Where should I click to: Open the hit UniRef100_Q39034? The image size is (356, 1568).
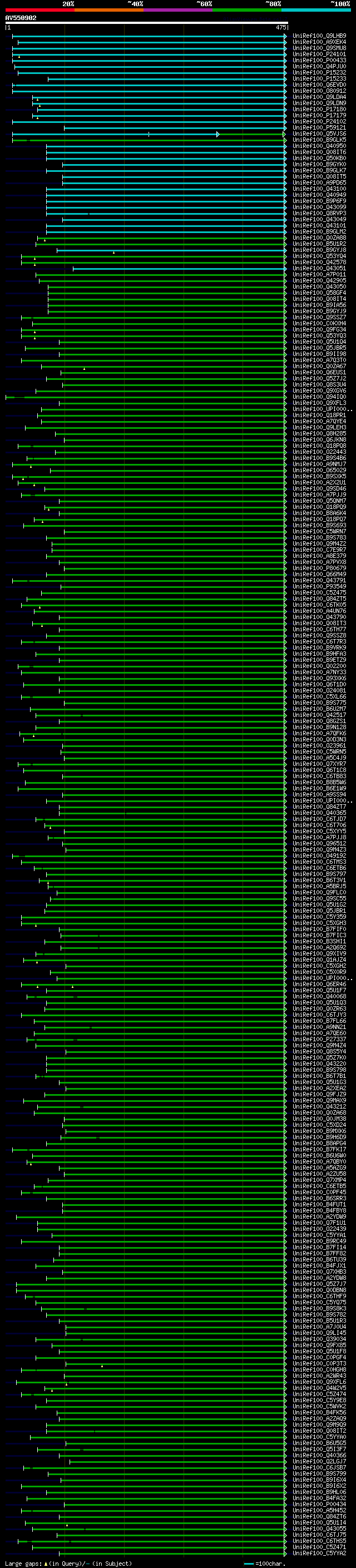(319, 1339)
